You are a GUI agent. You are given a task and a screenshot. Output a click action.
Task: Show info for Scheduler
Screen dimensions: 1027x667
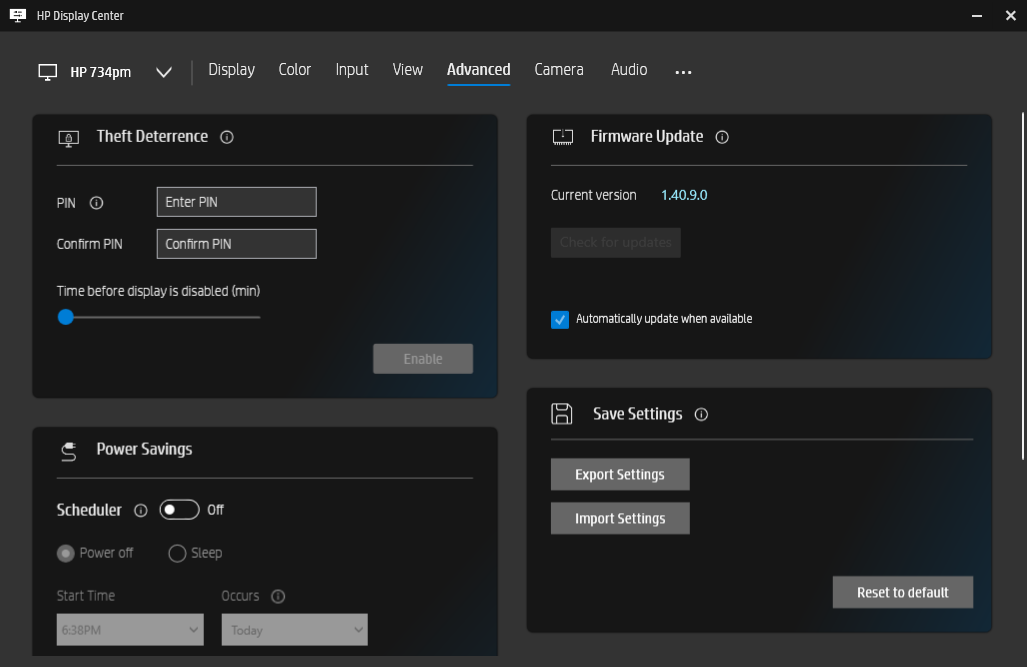coord(141,511)
